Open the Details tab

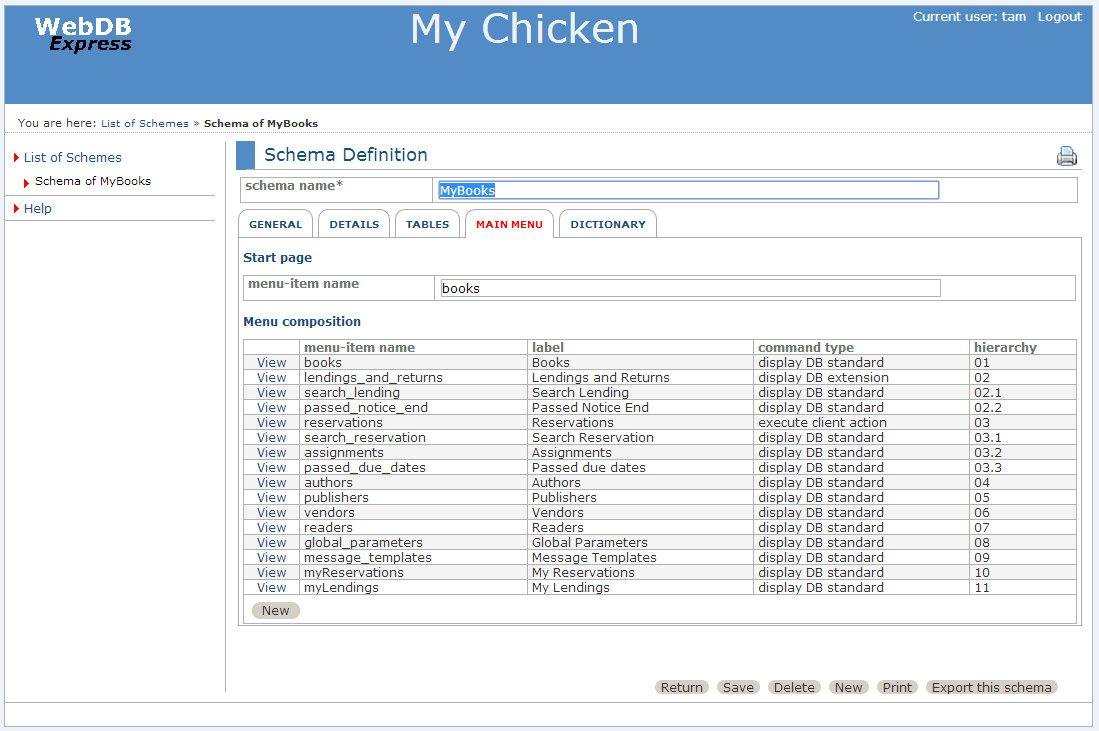354,225
